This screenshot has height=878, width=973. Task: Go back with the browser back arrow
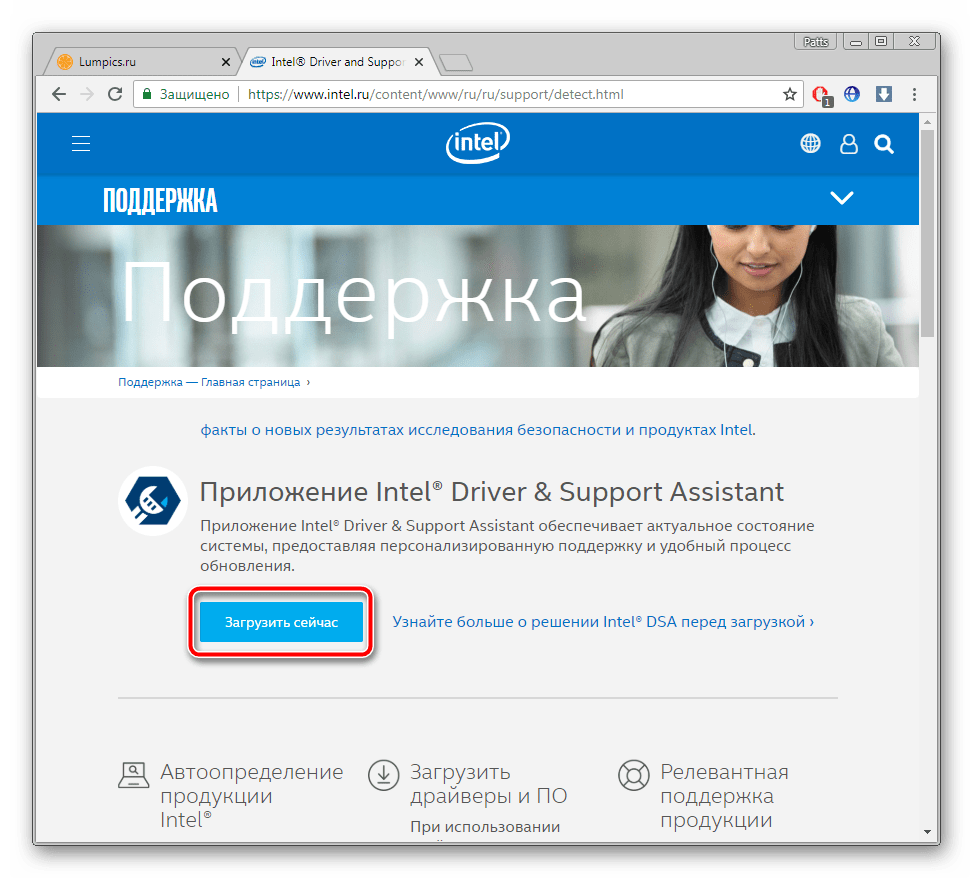tap(59, 94)
